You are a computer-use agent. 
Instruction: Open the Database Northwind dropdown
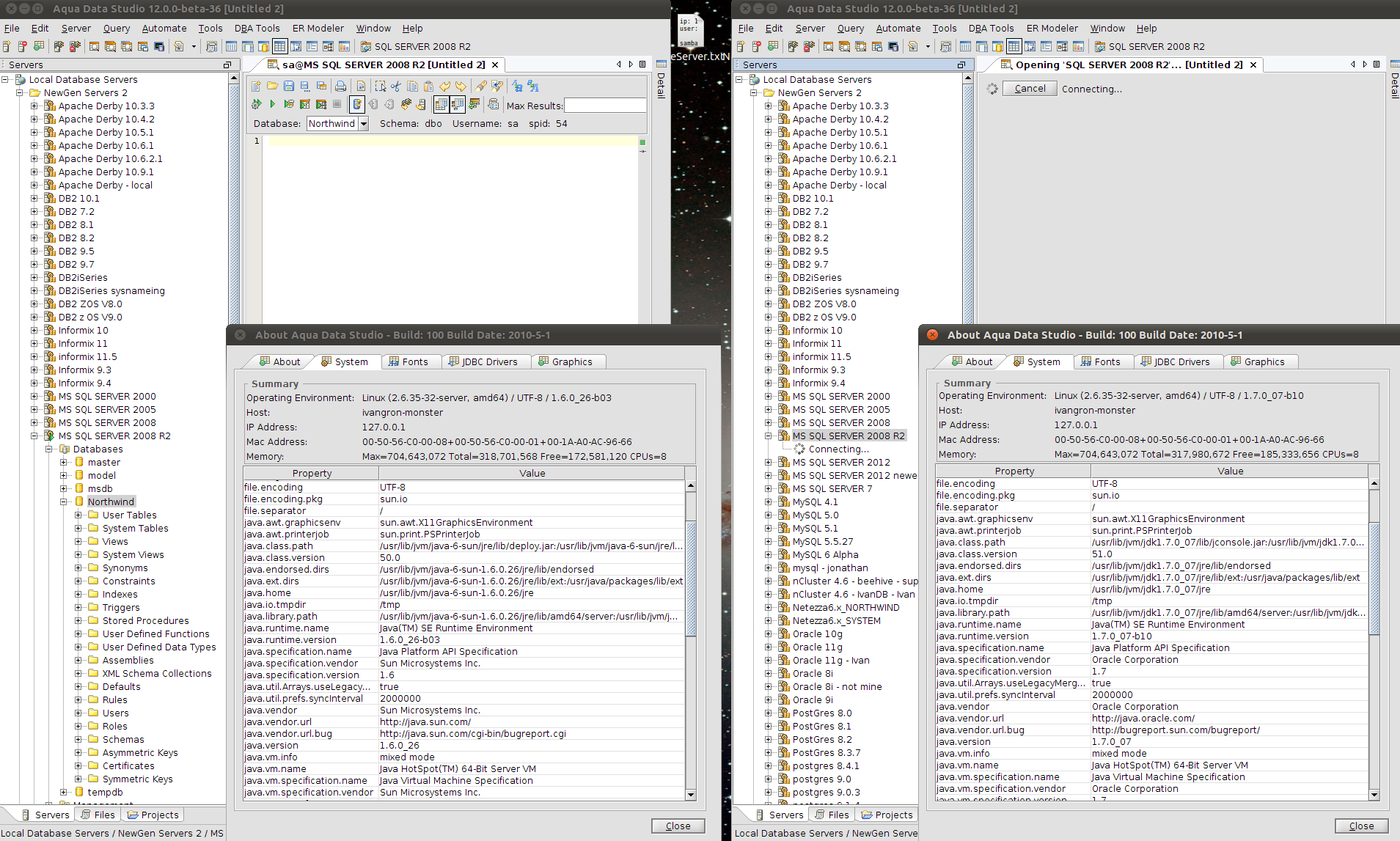click(363, 124)
